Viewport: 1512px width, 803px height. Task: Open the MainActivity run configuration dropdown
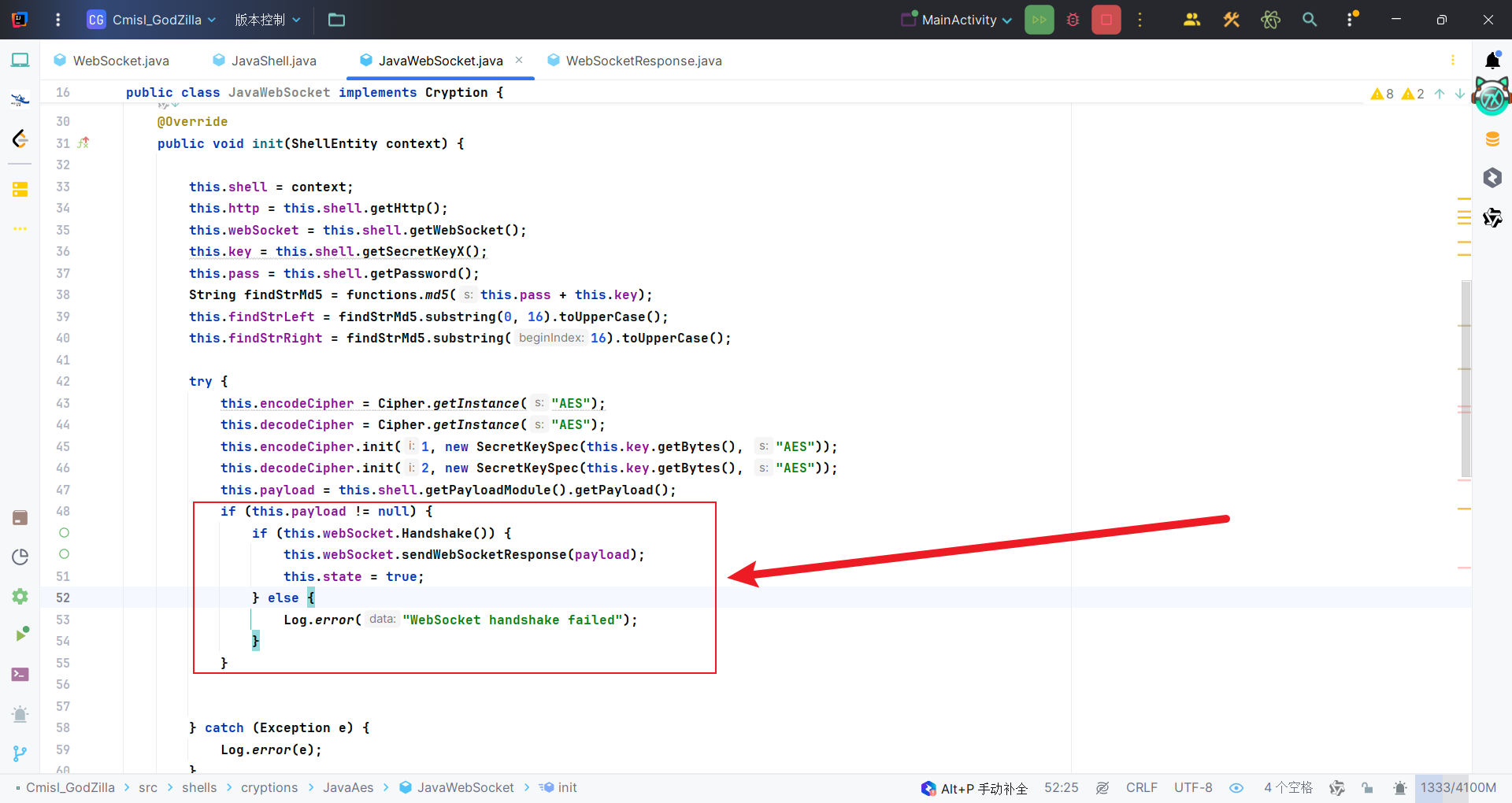coord(957,20)
